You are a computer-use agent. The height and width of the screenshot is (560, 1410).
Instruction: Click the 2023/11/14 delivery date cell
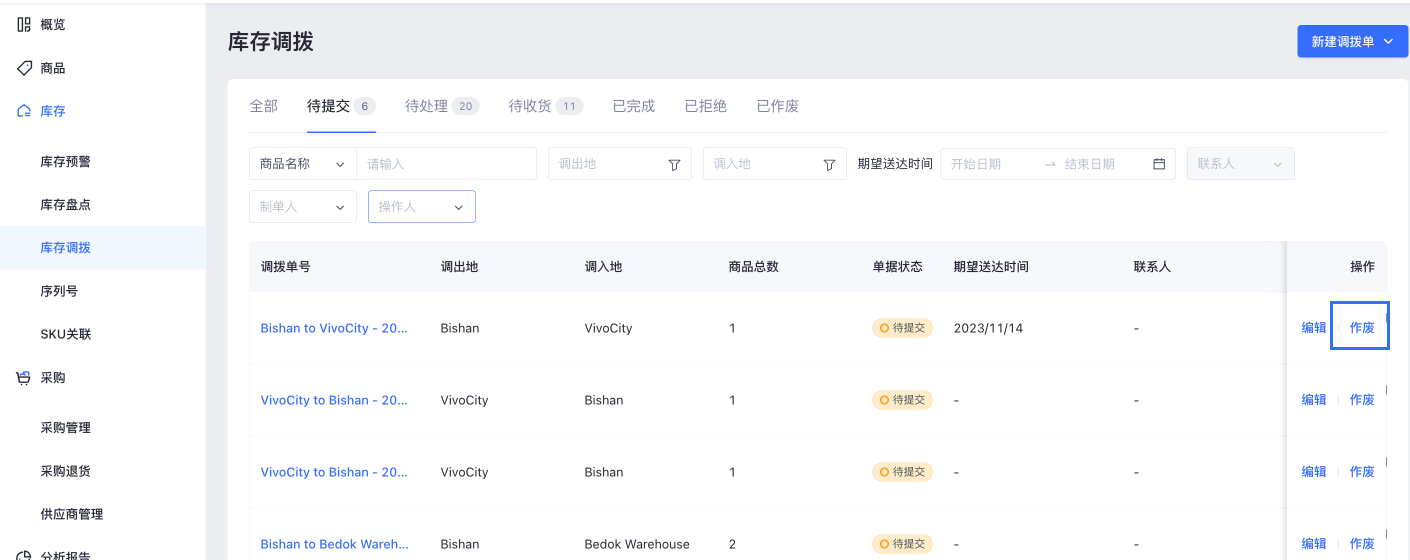click(988, 328)
